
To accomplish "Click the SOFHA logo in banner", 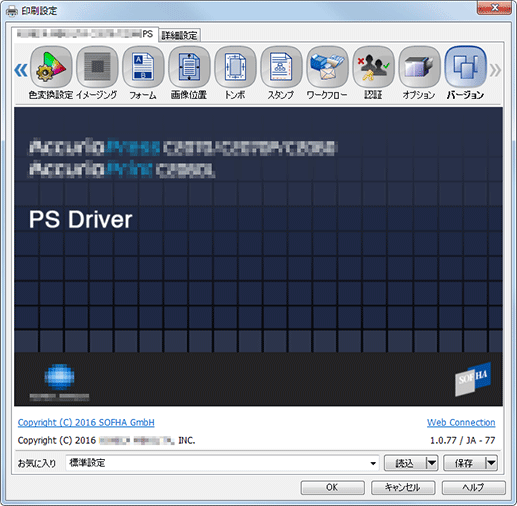I will click(473, 379).
